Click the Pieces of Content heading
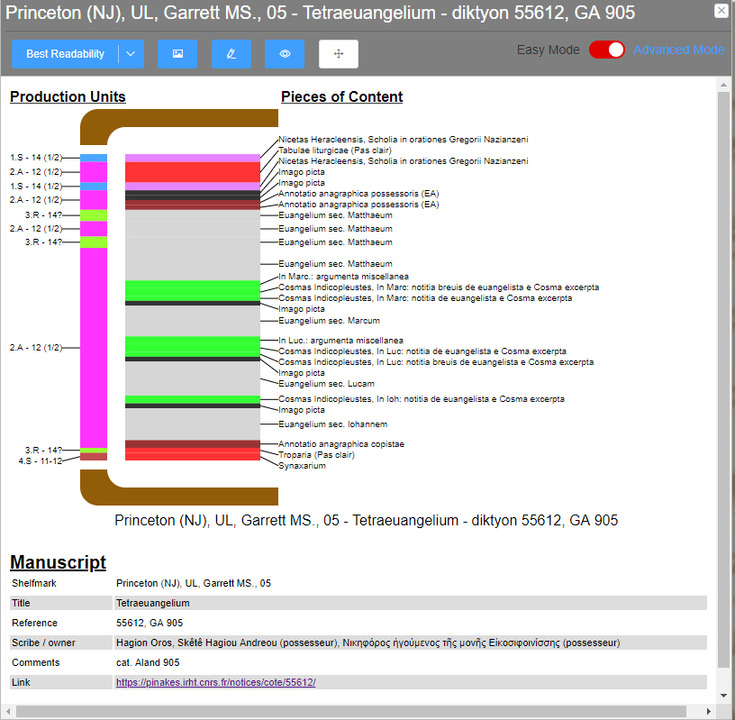The height and width of the screenshot is (720, 735). (x=342, y=97)
